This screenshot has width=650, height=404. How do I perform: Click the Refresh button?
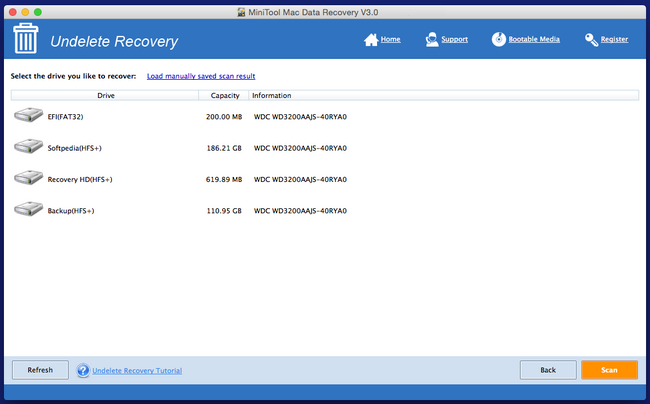[x=40, y=370]
